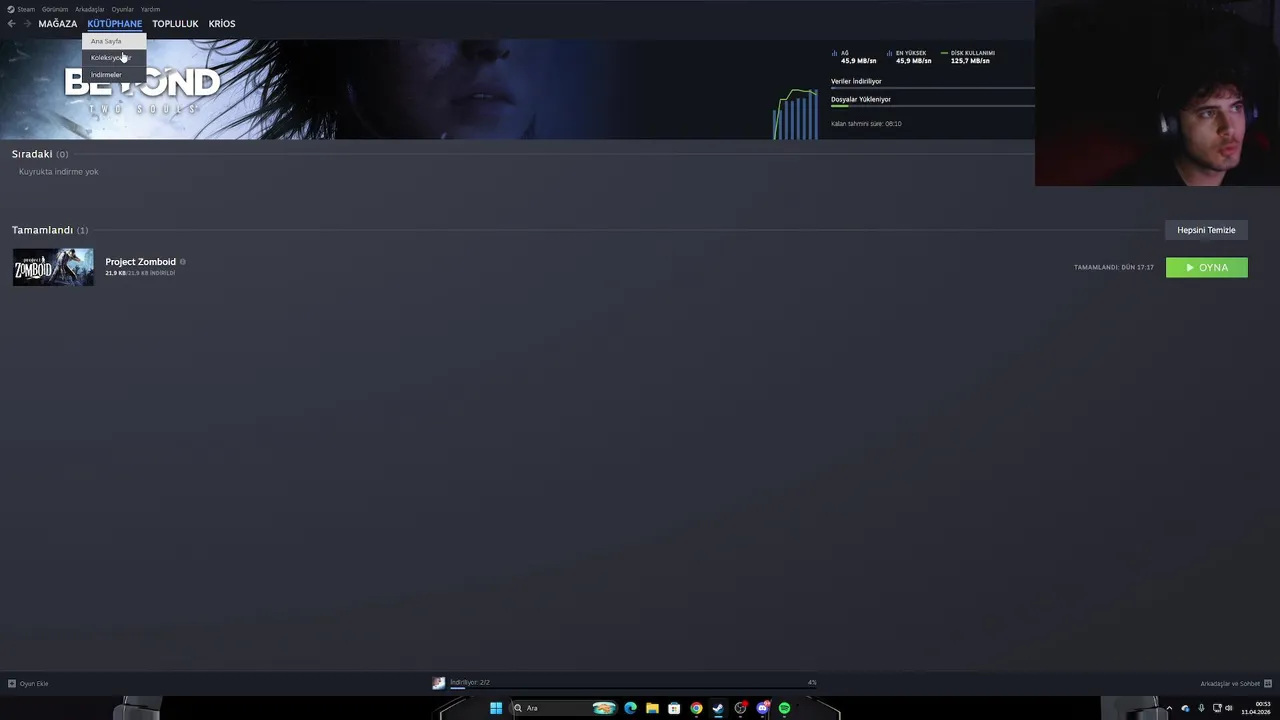This screenshot has height=720, width=1280.
Task: Open the Görünüm menu
Action: (x=55, y=9)
